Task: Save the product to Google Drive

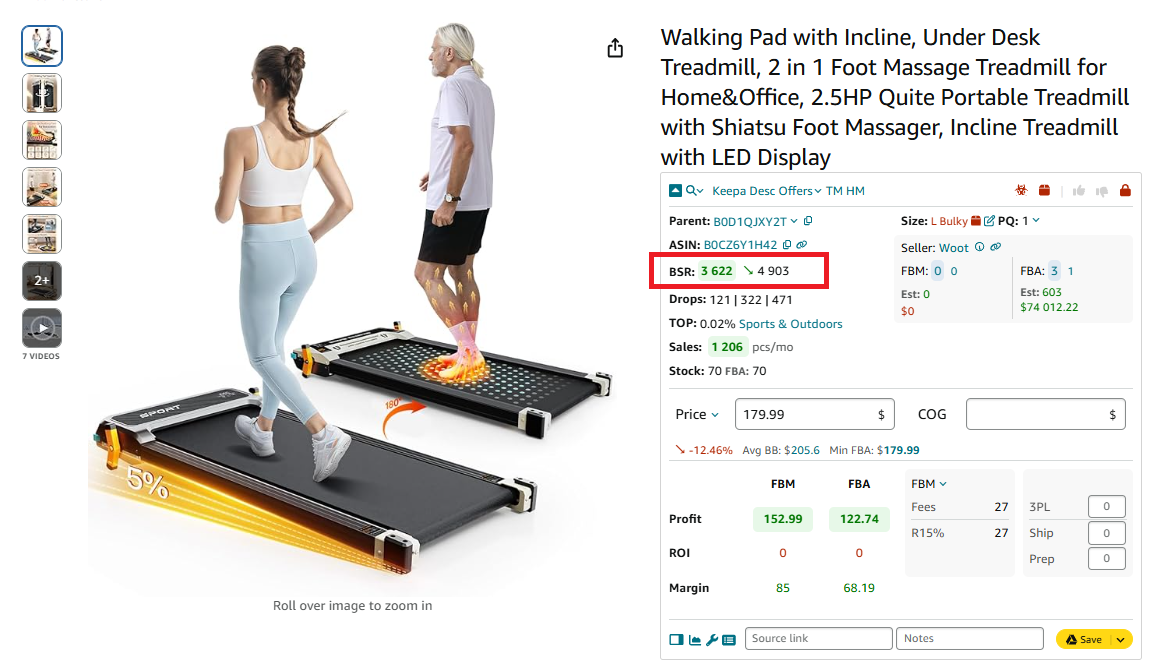Action: pyautogui.click(x=1085, y=639)
